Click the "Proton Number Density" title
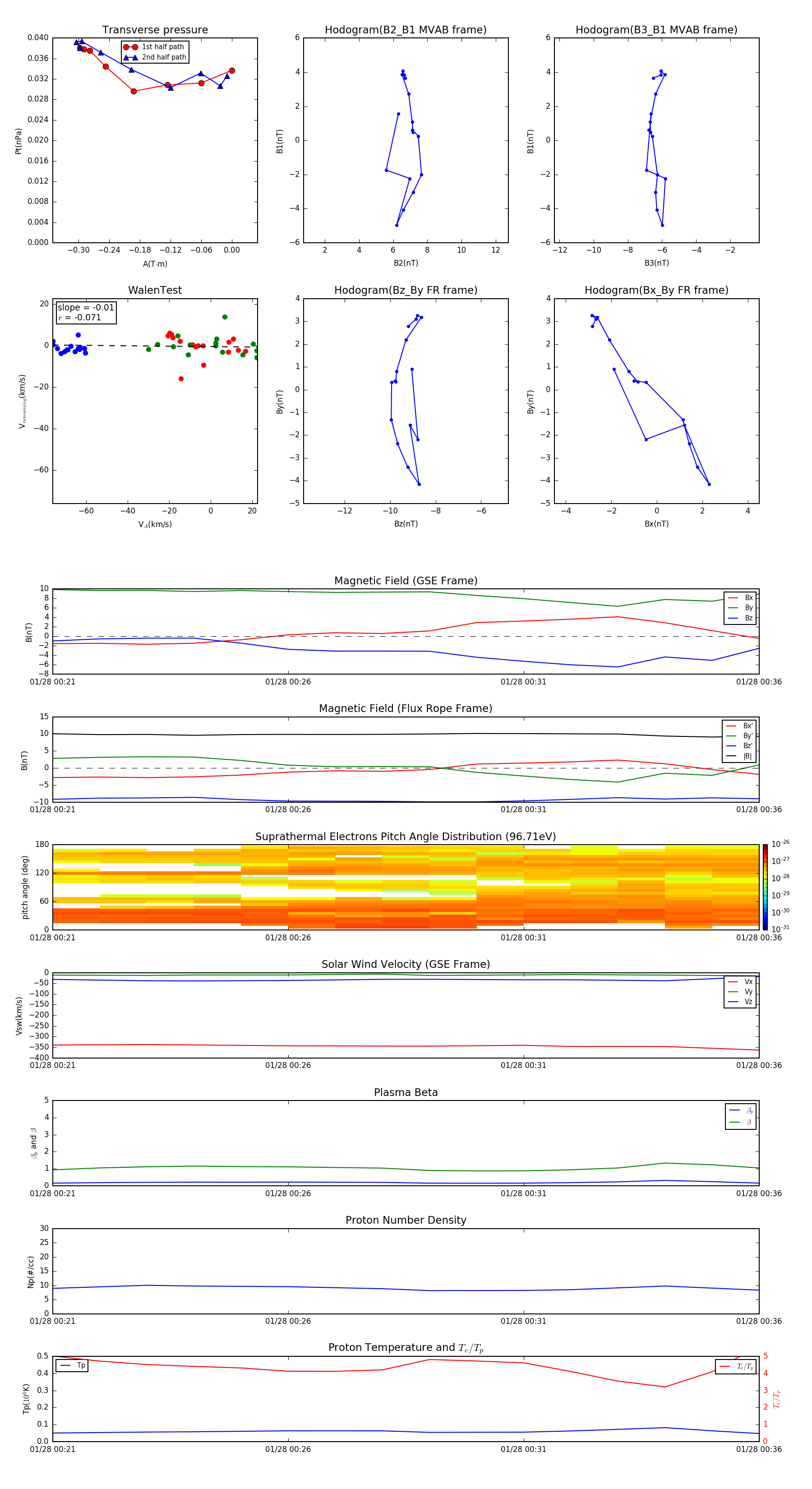This screenshot has height=1489, width=812. [406, 1220]
